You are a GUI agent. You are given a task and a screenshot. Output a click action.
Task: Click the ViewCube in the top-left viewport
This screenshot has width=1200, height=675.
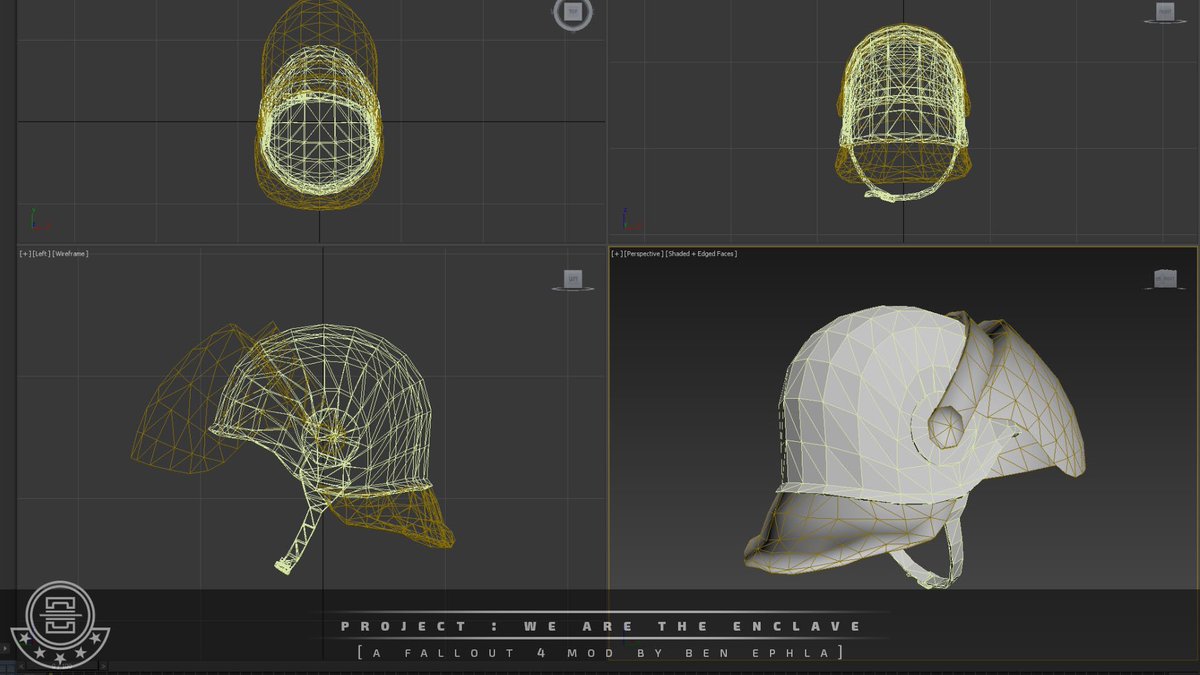(573, 13)
